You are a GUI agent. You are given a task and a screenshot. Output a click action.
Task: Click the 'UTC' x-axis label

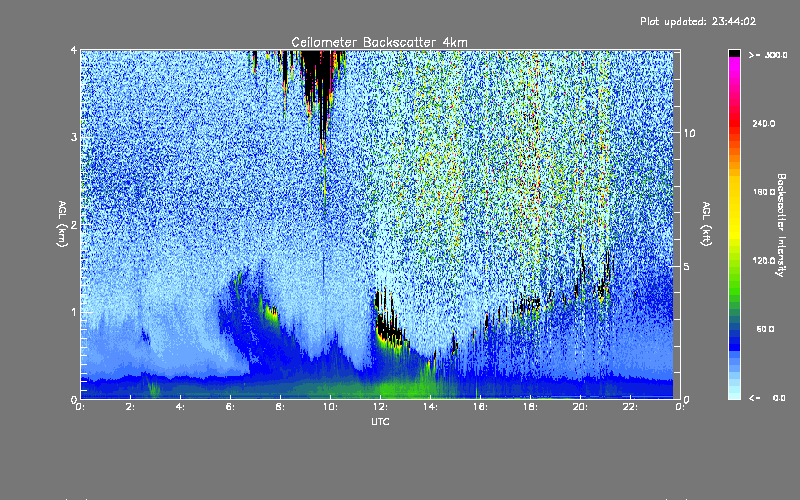click(x=380, y=421)
